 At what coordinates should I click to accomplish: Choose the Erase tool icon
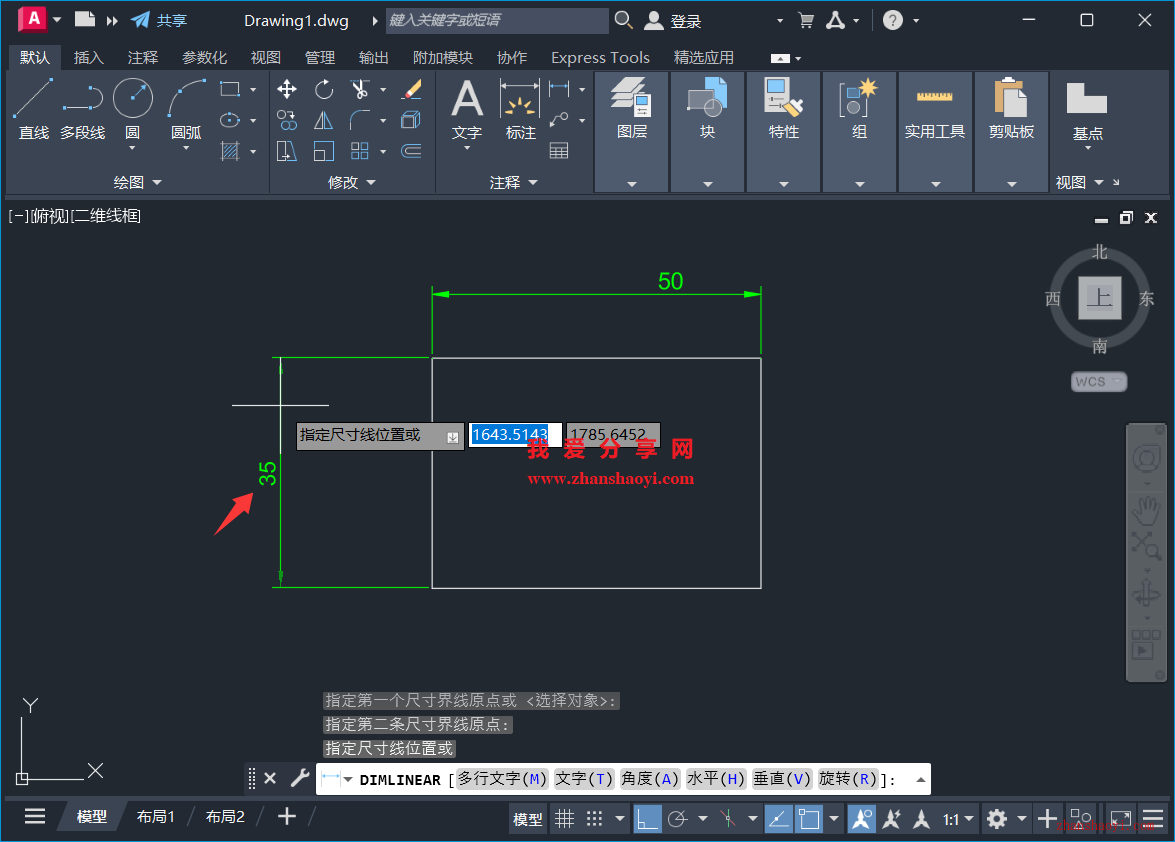412,90
